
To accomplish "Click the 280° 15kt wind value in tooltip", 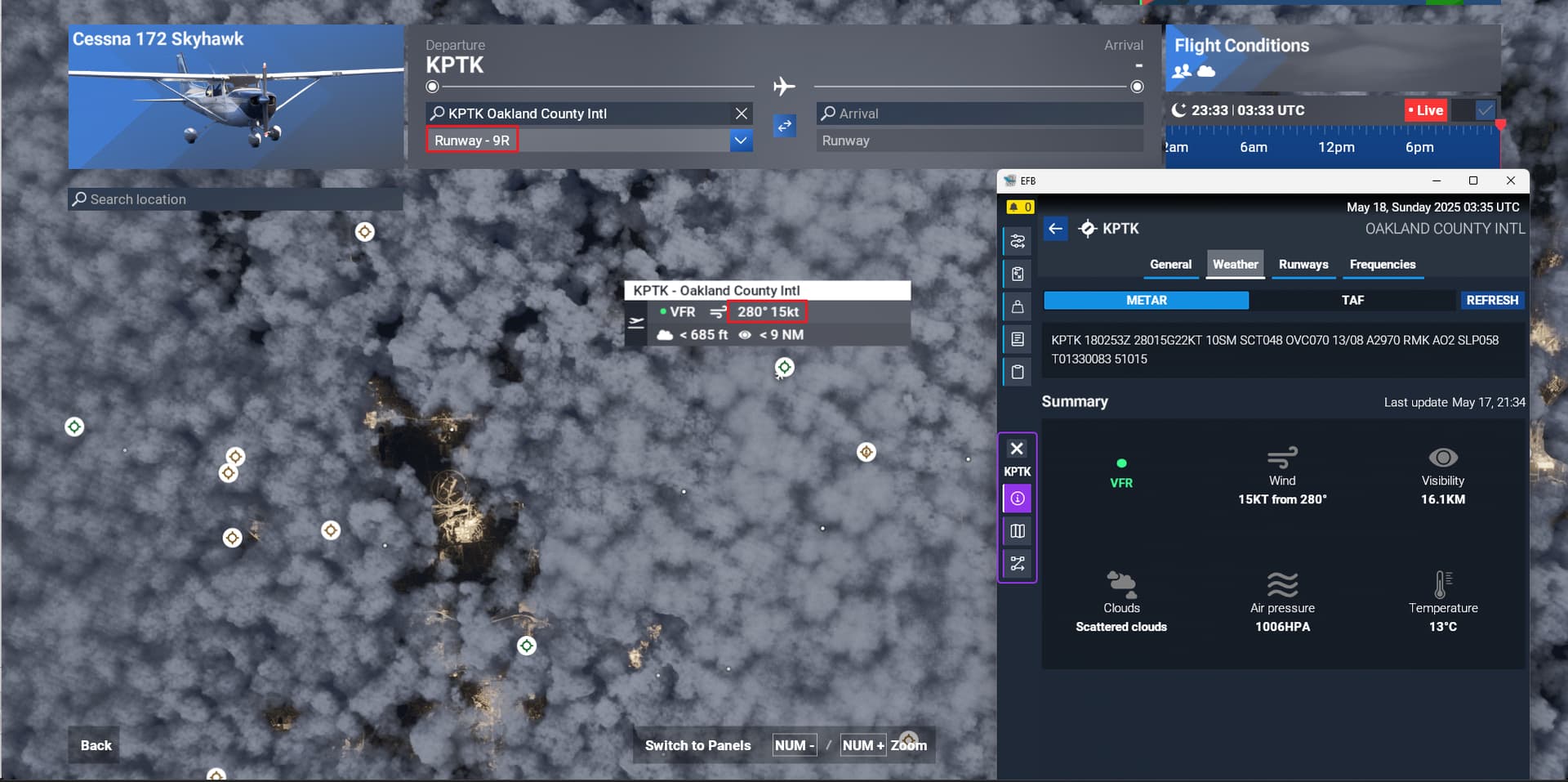I will pos(768,312).
